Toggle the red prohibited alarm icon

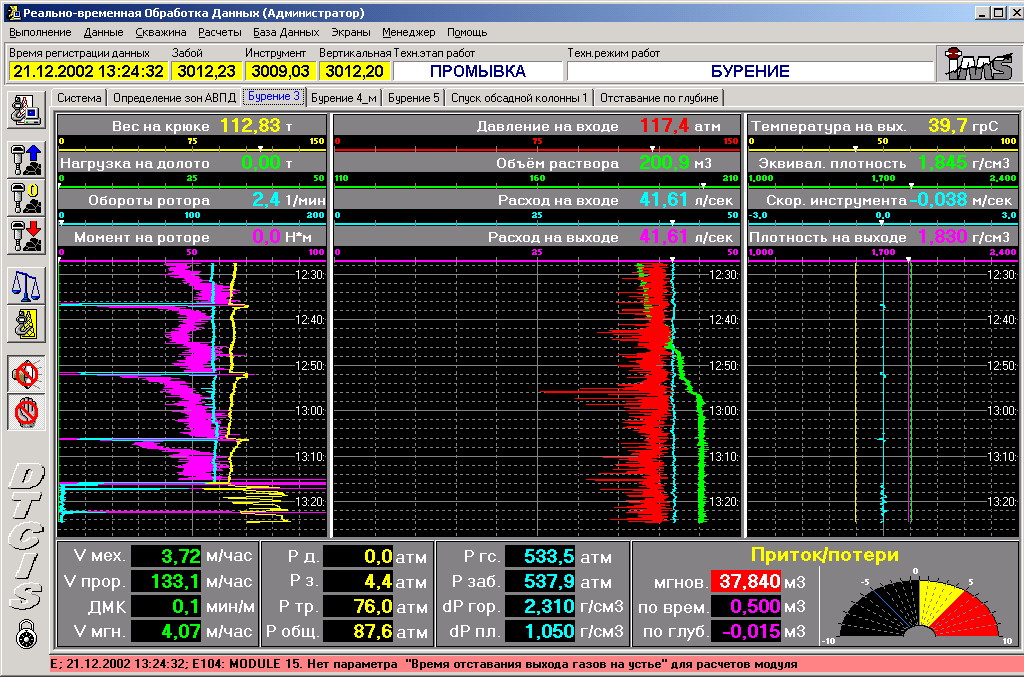point(24,411)
